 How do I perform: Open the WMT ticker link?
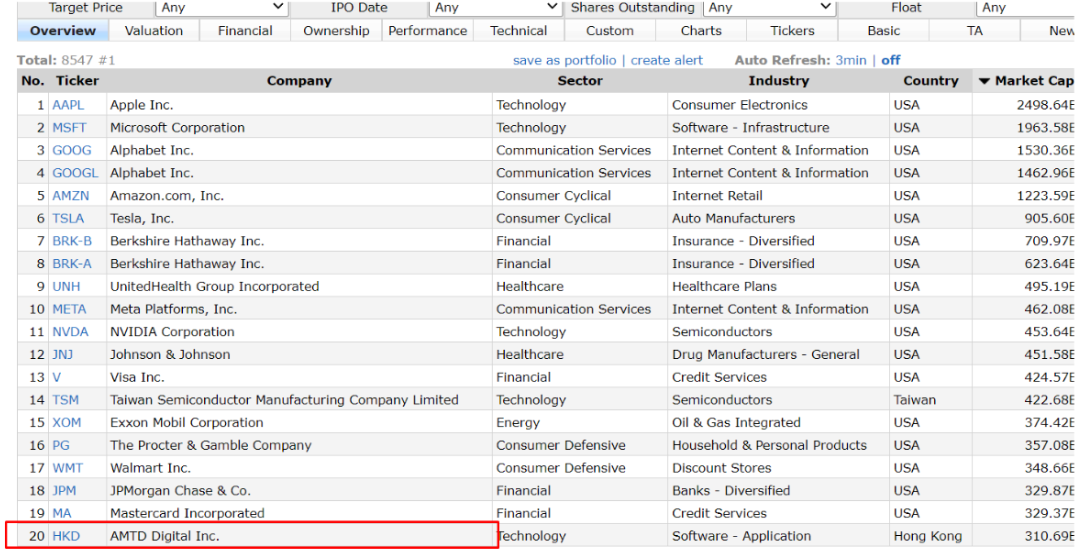point(67,468)
